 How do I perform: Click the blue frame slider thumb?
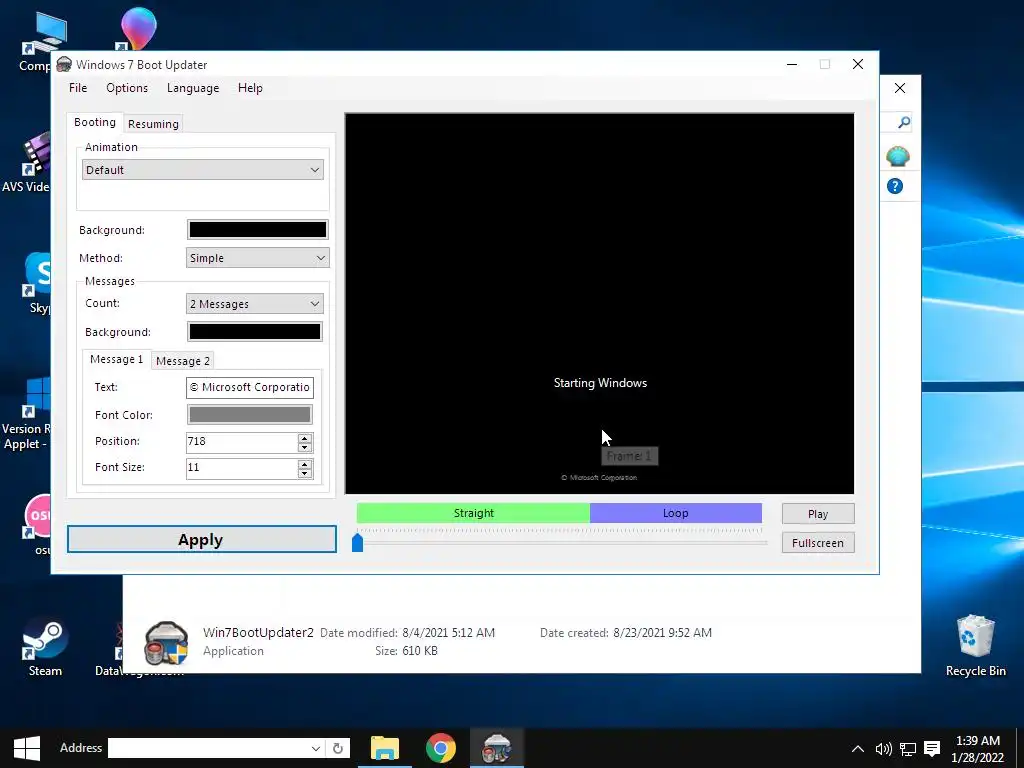(357, 543)
